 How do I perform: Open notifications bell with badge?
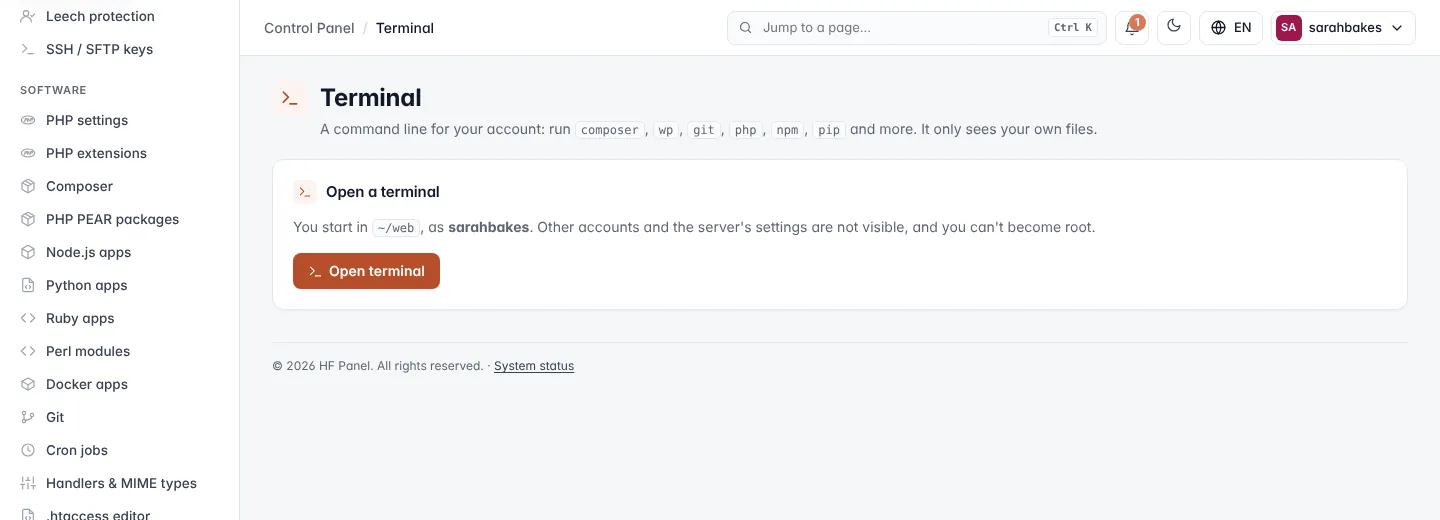pyautogui.click(x=1132, y=27)
